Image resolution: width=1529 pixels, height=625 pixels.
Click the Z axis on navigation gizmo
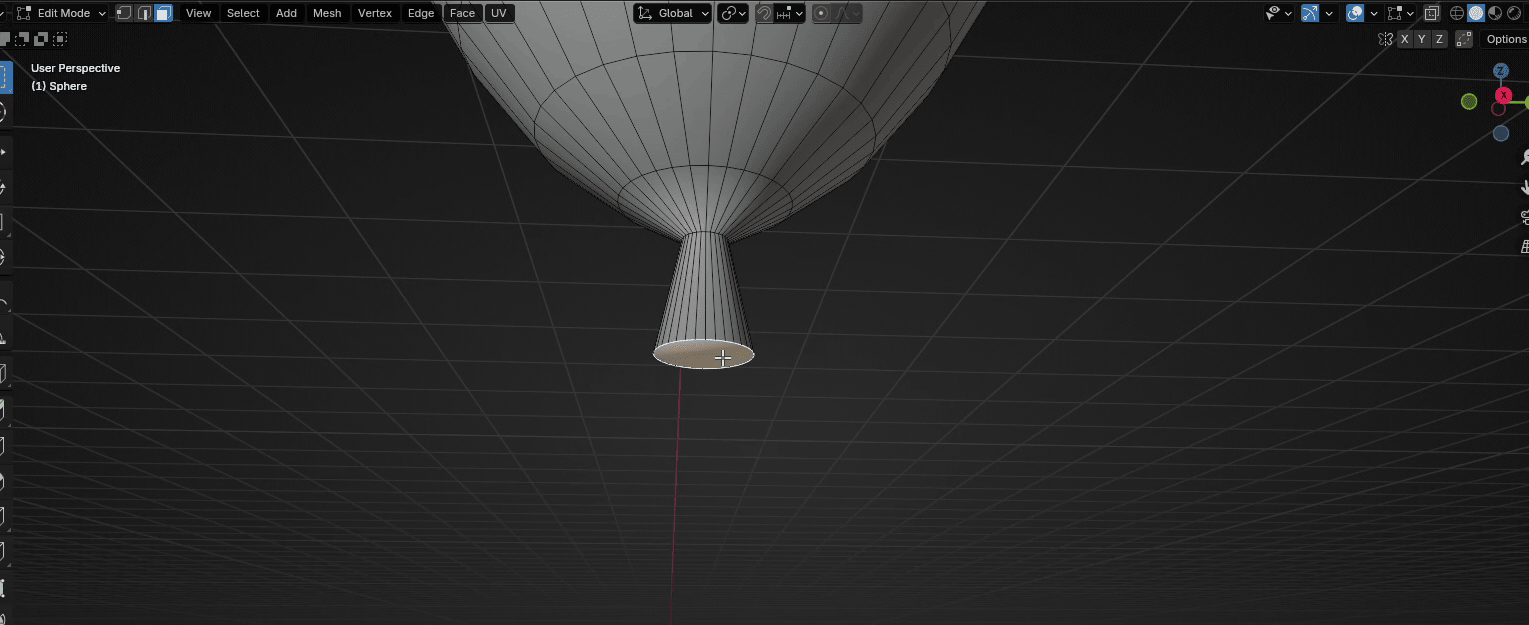pos(1501,71)
